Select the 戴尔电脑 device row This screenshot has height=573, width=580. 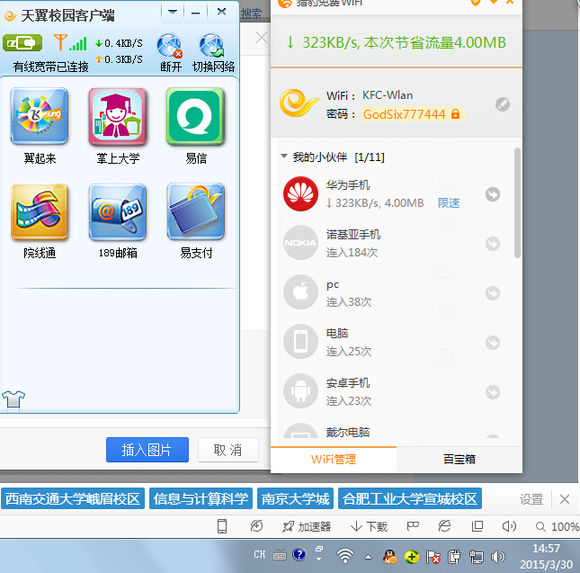(395, 431)
